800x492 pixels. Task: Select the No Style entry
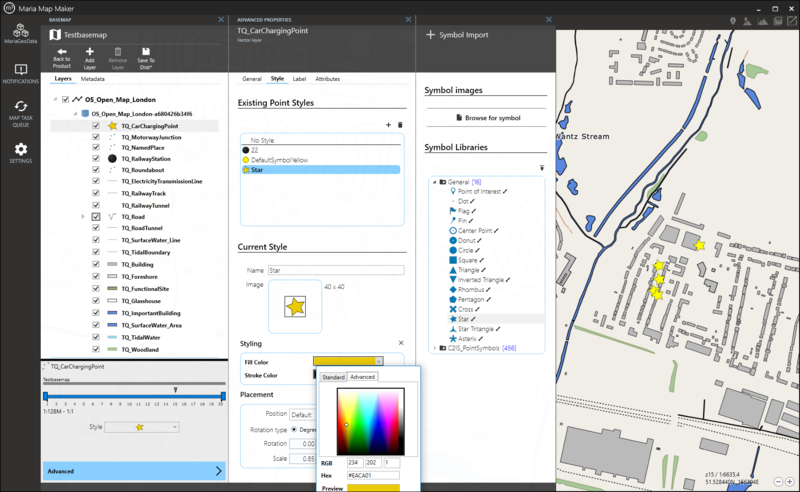click(x=321, y=140)
